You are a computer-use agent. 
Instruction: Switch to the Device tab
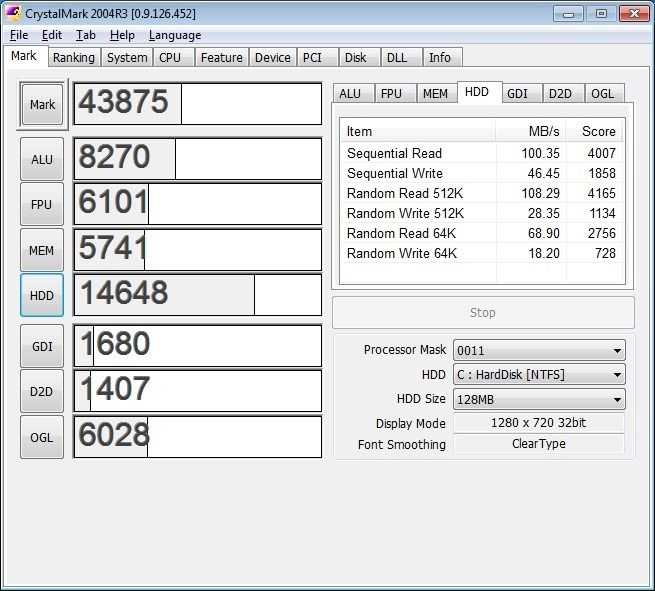[x=273, y=57]
